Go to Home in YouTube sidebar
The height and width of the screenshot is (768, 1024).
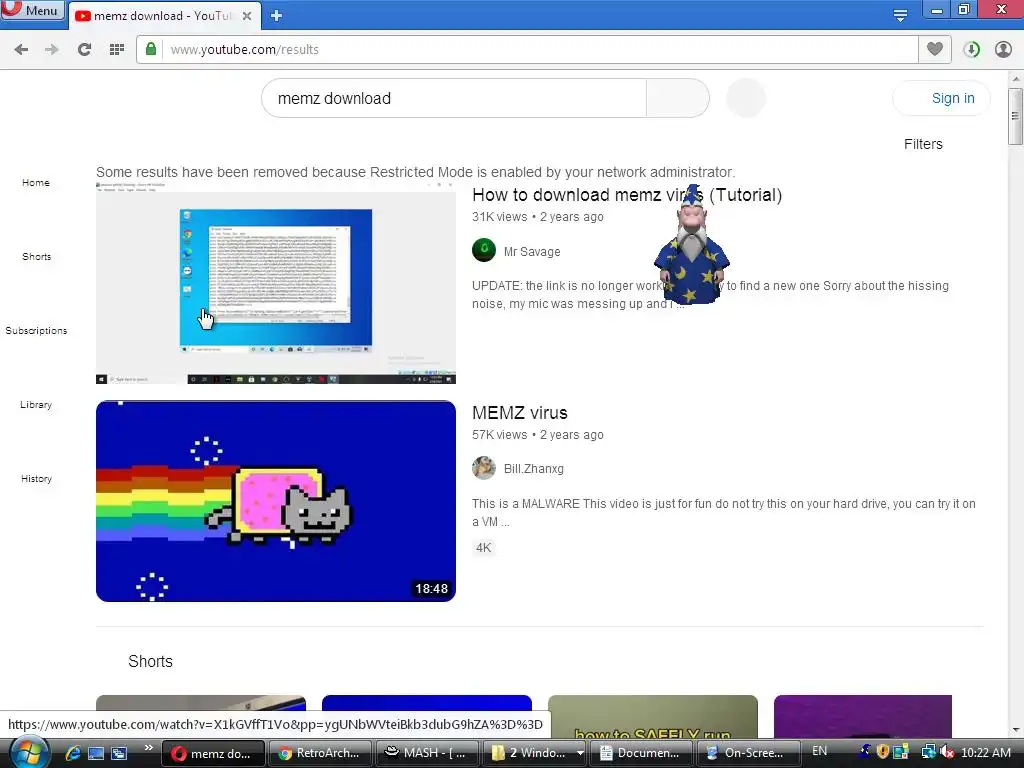click(36, 183)
